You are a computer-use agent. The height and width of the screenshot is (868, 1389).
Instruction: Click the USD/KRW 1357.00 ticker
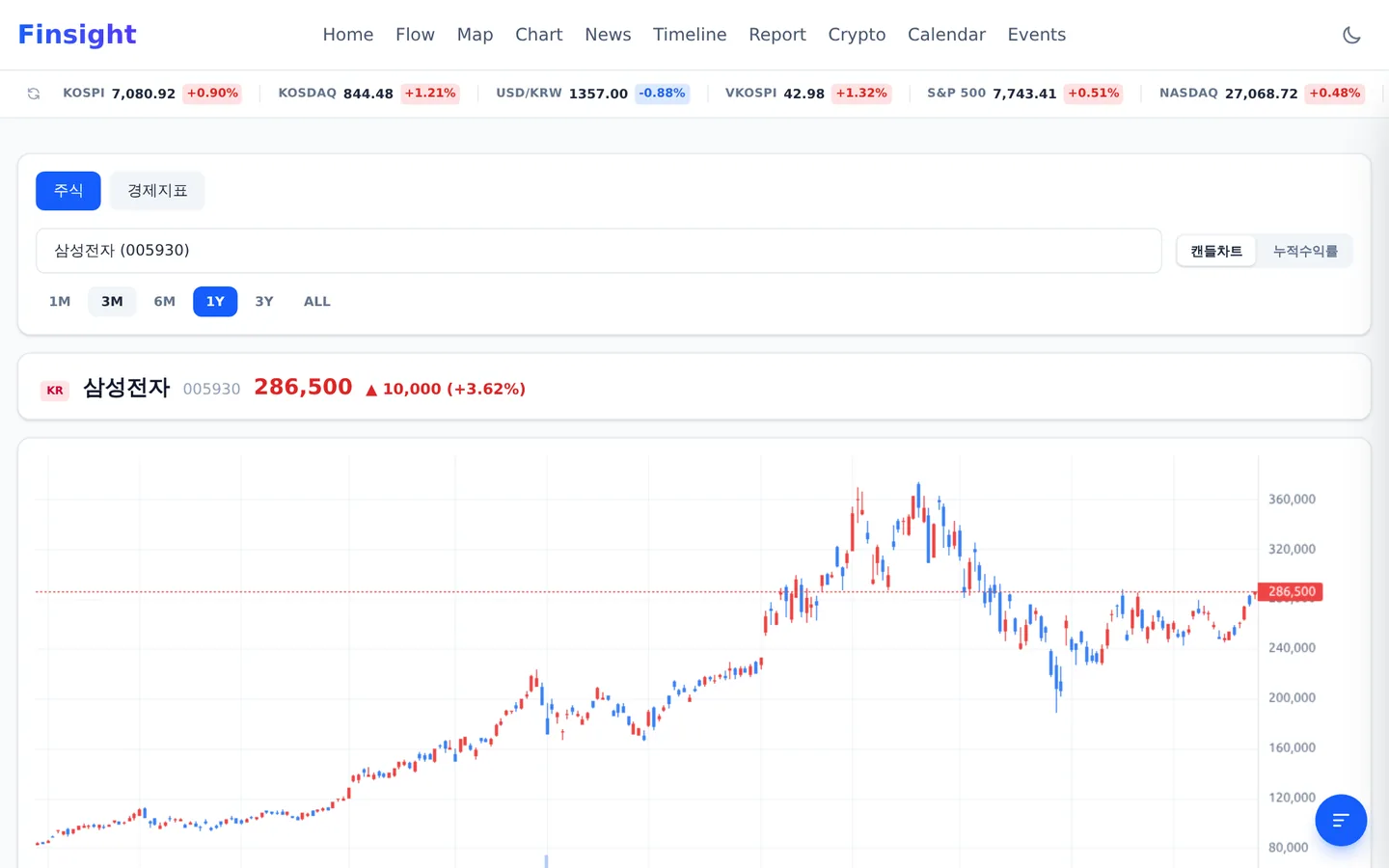click(x=592, y=94)
